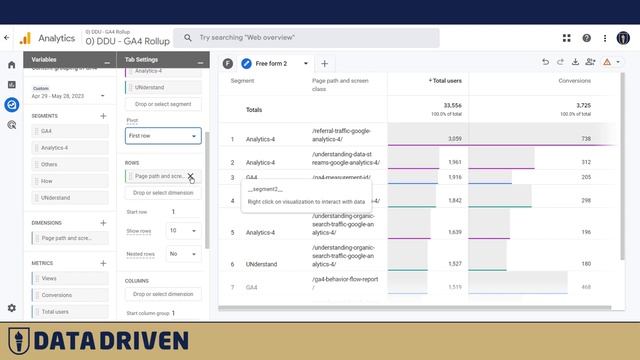The image size is (640, 360).
Task: Click Drop or select dimension under Columns
Action: click(x=163, y=294)
